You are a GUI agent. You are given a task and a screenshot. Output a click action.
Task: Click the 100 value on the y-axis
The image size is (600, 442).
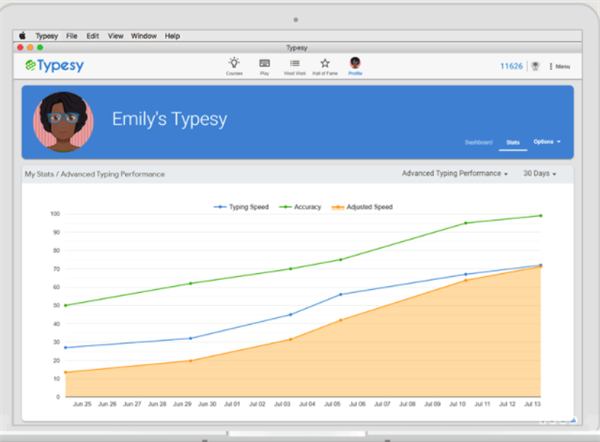(x=55, y=214)
